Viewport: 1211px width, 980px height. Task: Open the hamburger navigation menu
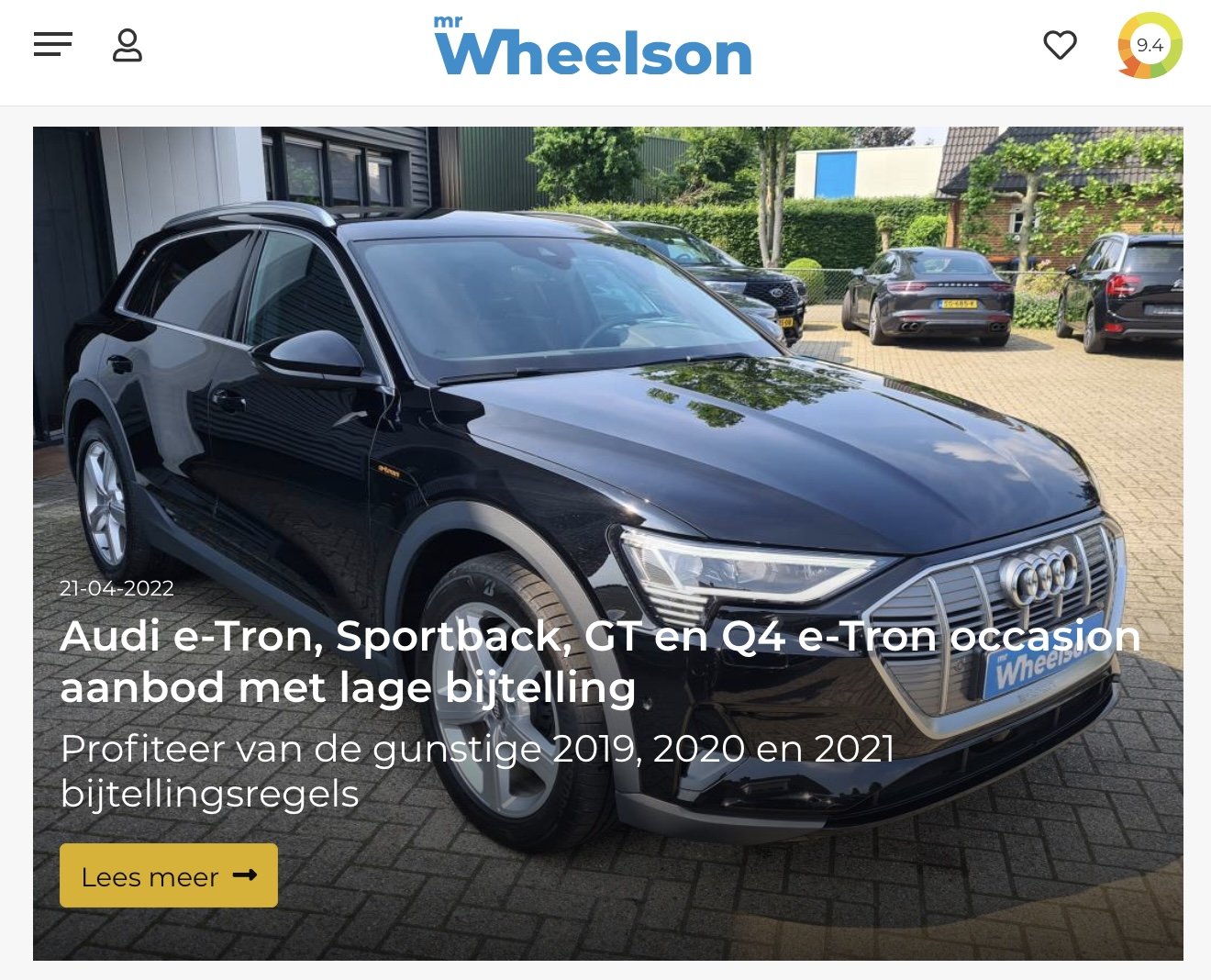(53, 44)
